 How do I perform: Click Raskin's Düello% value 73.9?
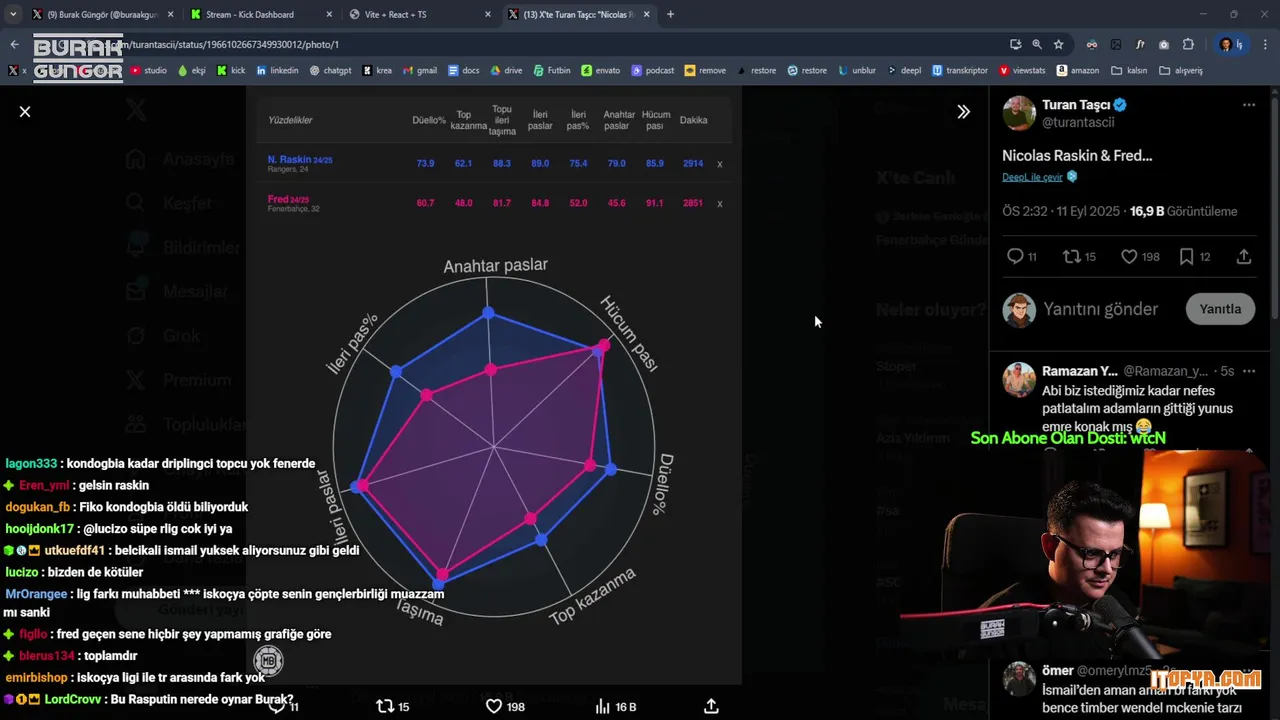pyautogui.click(x=425, y=163)
